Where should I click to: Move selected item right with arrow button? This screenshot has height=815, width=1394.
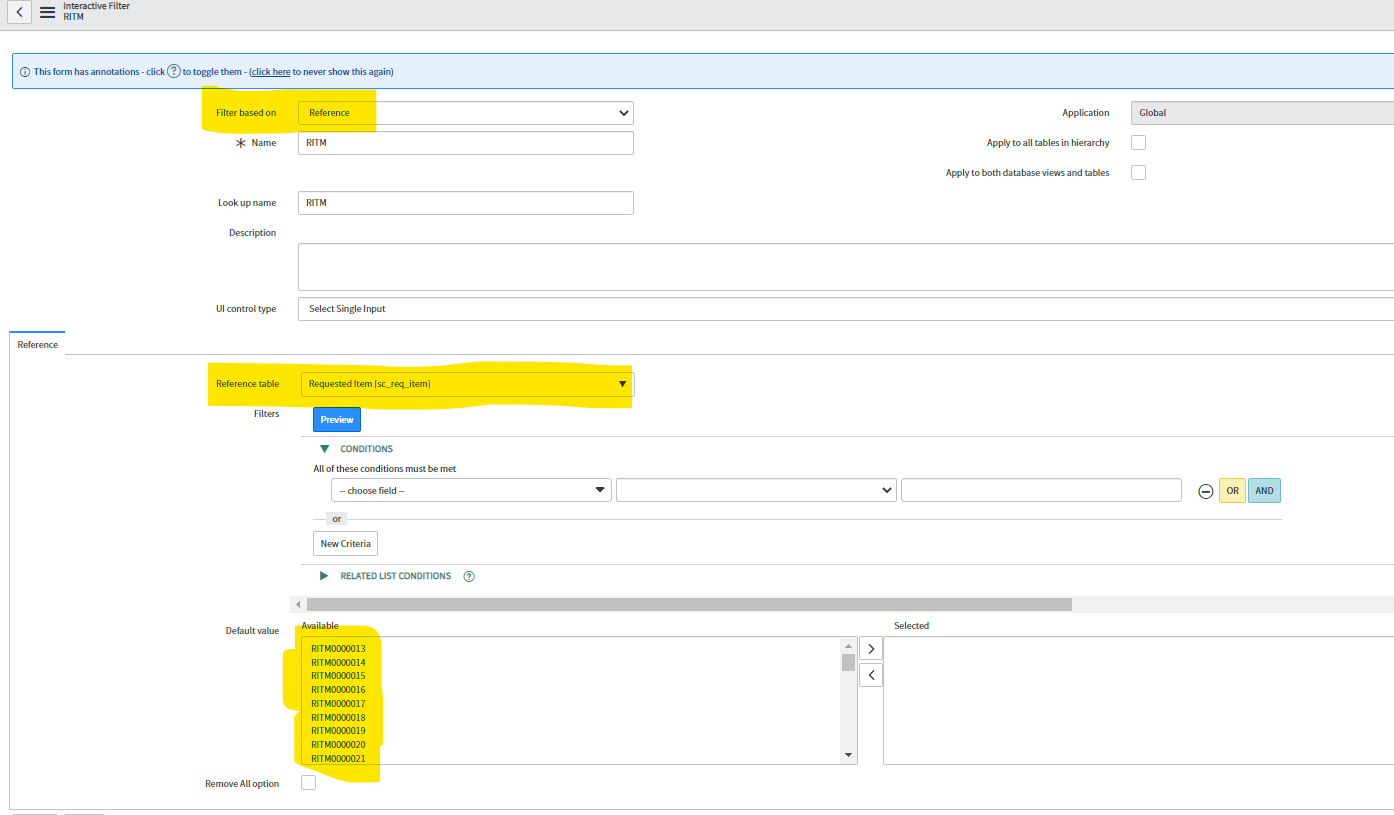[x=871, y=649]
